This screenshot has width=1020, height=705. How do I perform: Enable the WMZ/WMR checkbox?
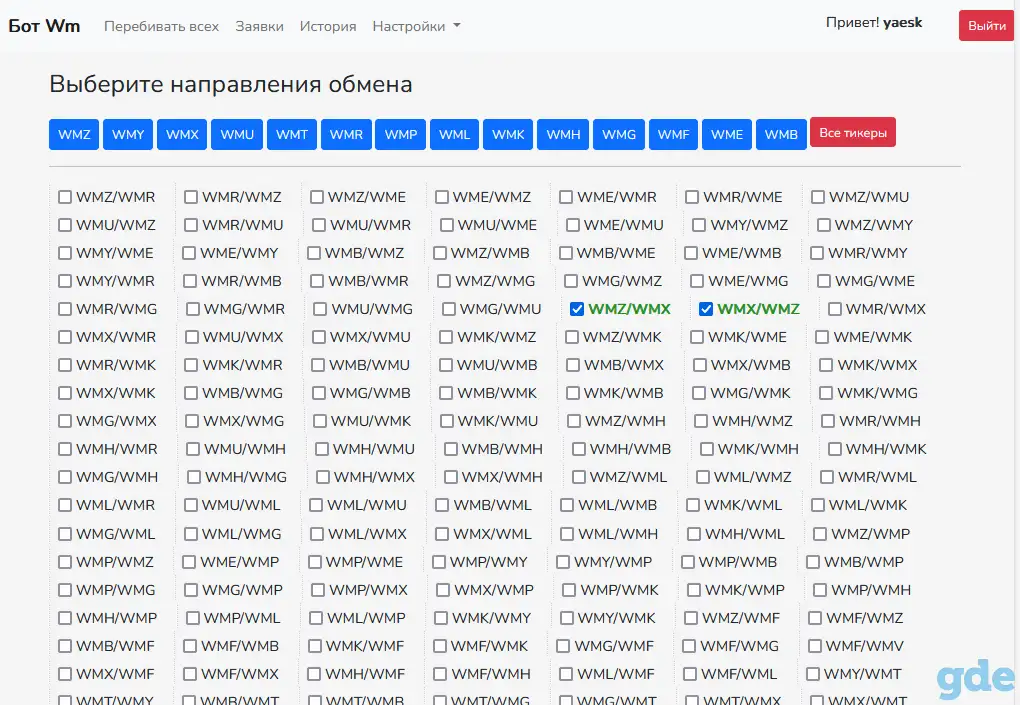tap(65, 196)
